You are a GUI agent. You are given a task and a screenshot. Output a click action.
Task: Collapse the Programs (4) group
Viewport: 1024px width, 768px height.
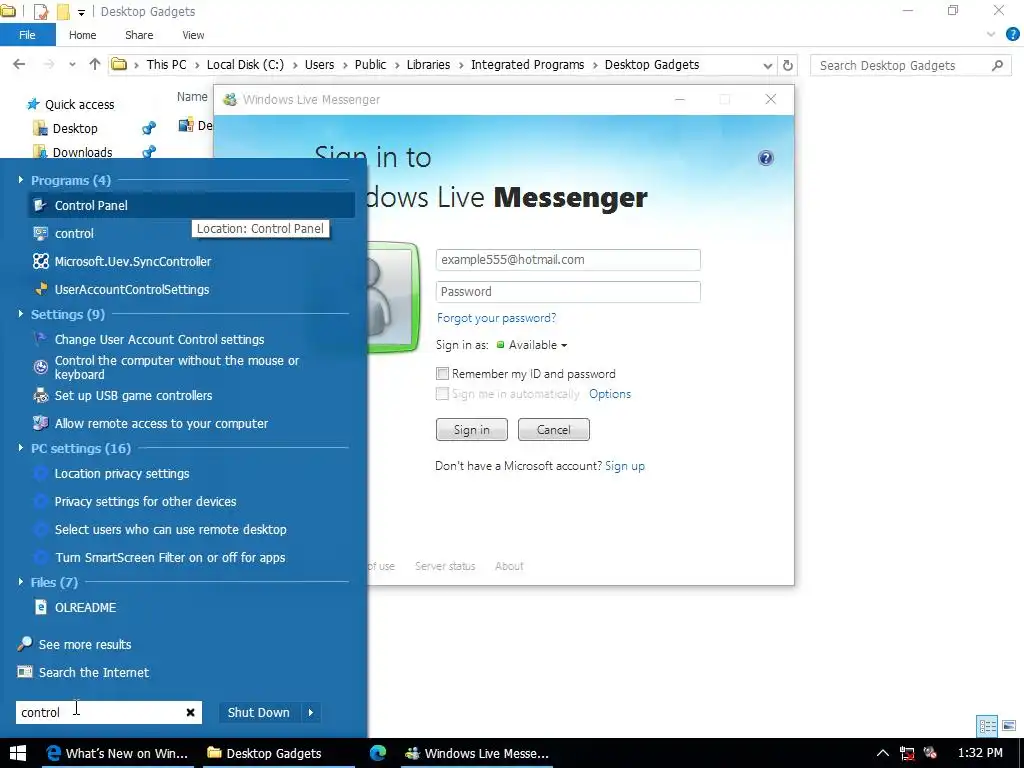point(21,180)
